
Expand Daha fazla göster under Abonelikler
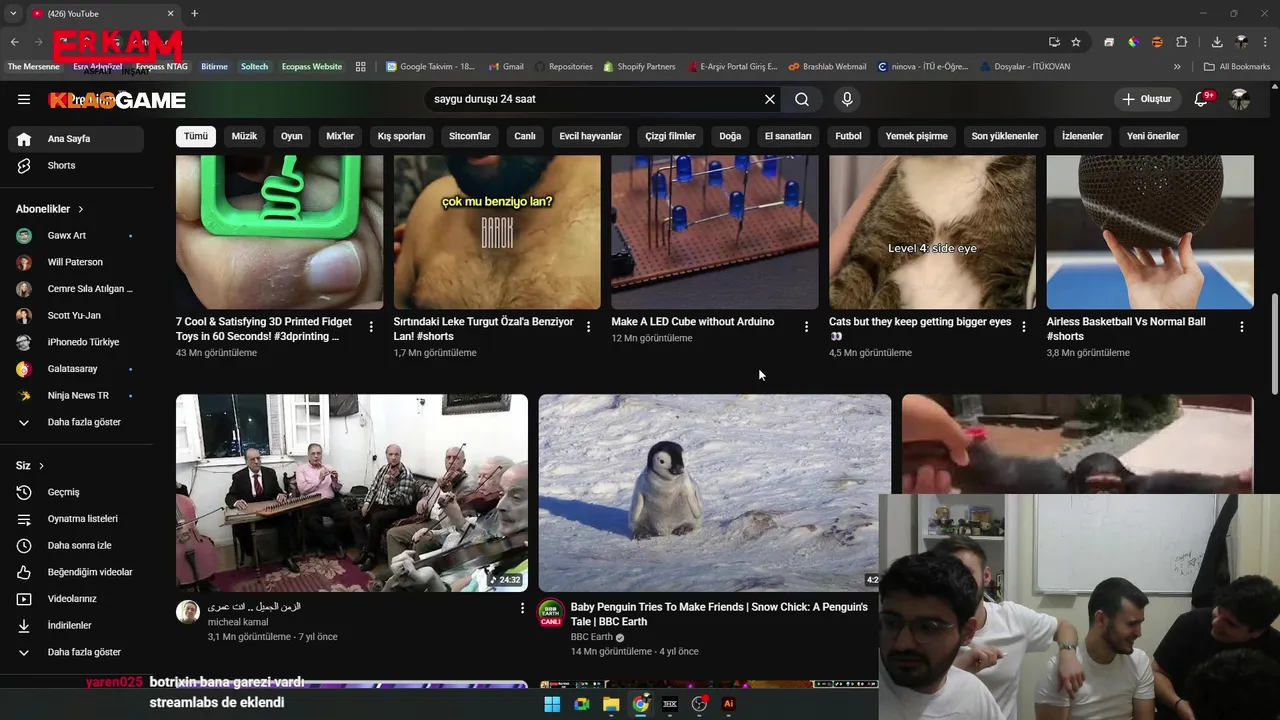(x=76, y=422)
